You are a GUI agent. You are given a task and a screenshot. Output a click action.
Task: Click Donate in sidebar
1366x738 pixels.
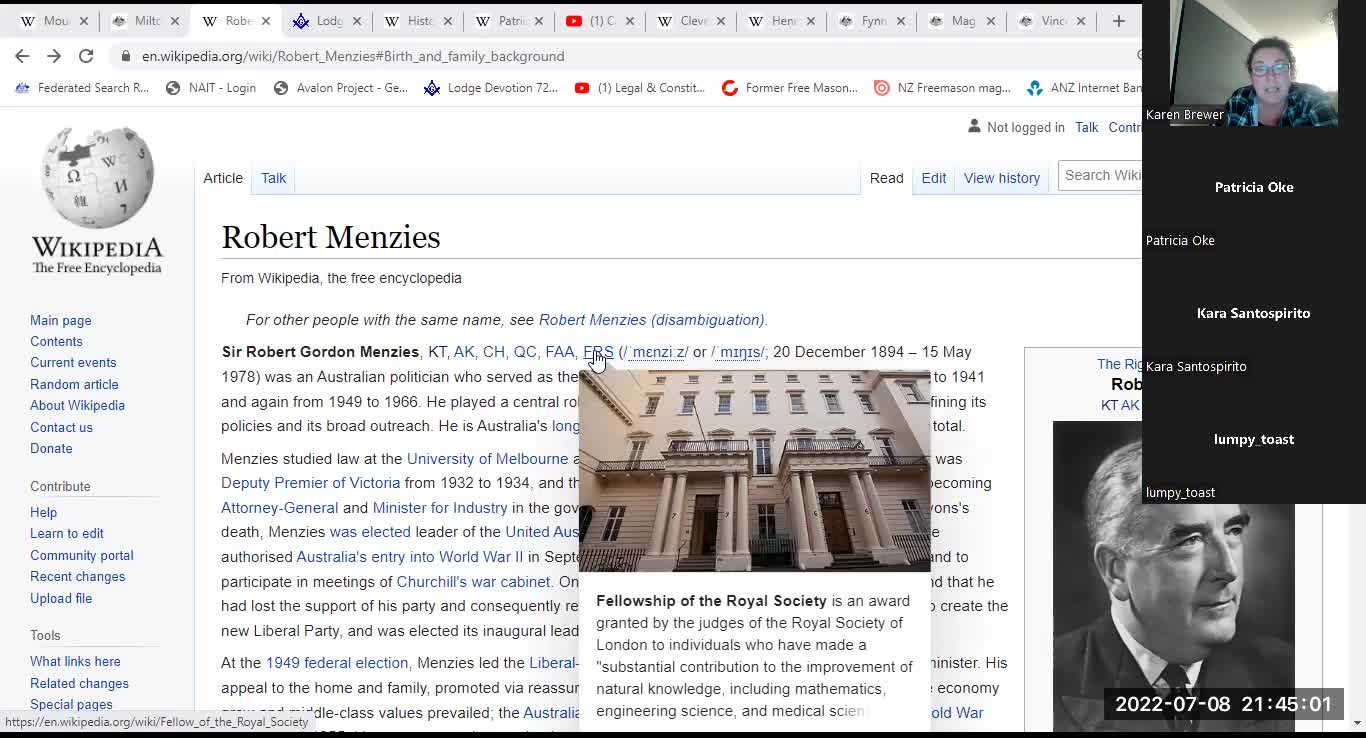click(51, 448)
